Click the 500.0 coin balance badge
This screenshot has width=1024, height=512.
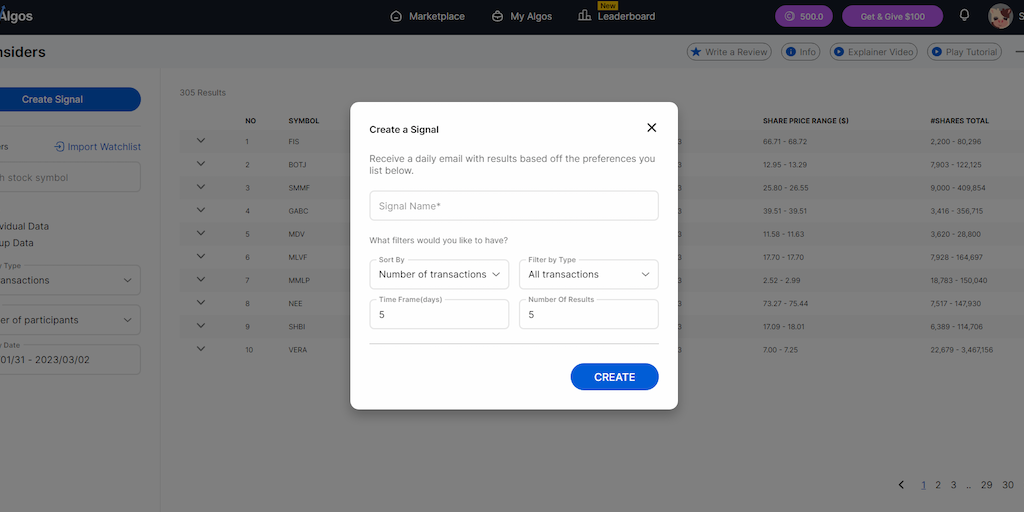pos(803,16)
